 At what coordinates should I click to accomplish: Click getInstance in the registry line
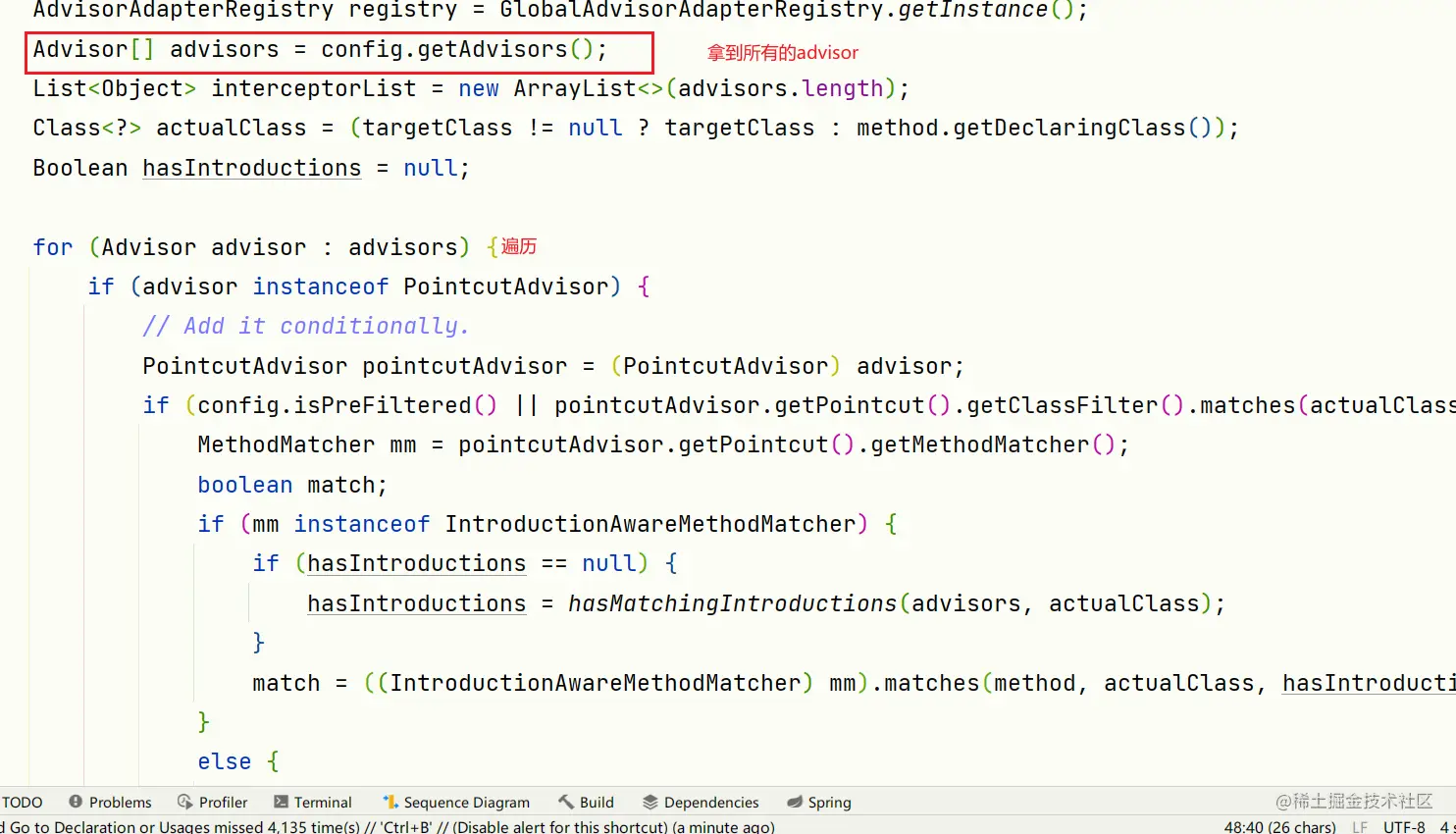(x=972, y=10)
